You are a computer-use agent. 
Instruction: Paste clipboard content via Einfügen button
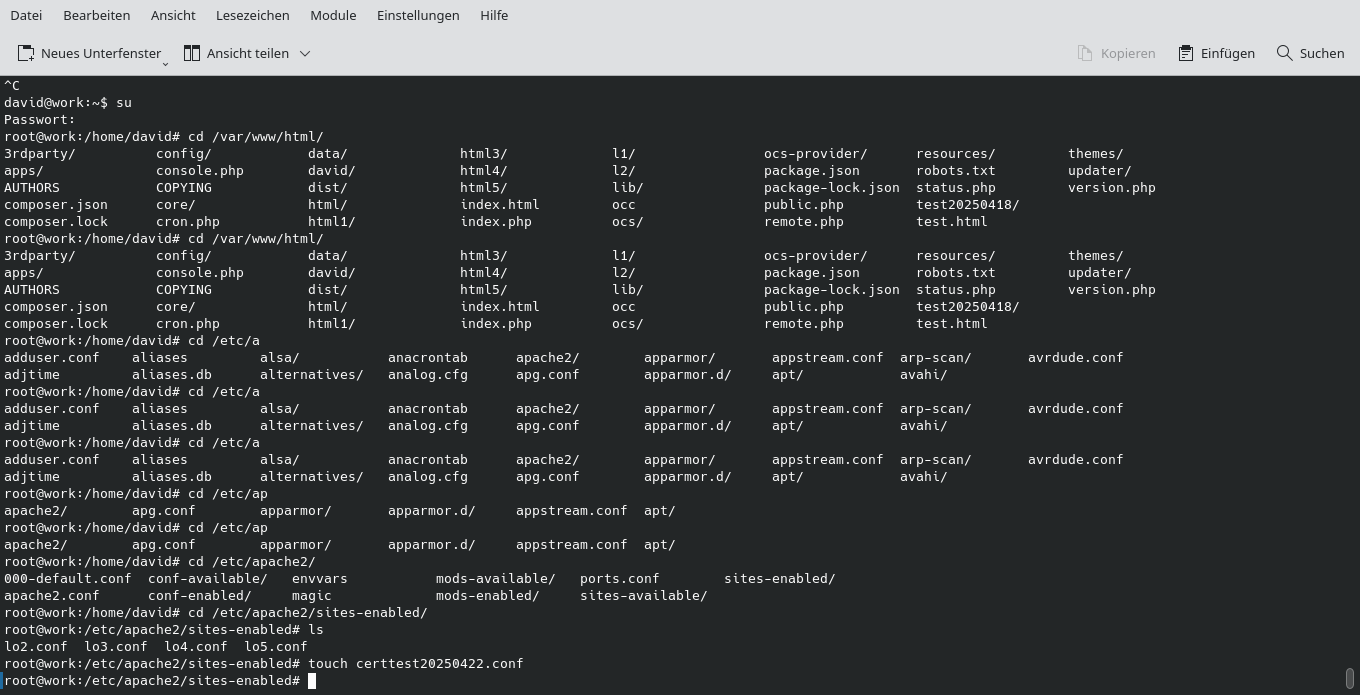pyautogui.click(x=1216, y=52)
